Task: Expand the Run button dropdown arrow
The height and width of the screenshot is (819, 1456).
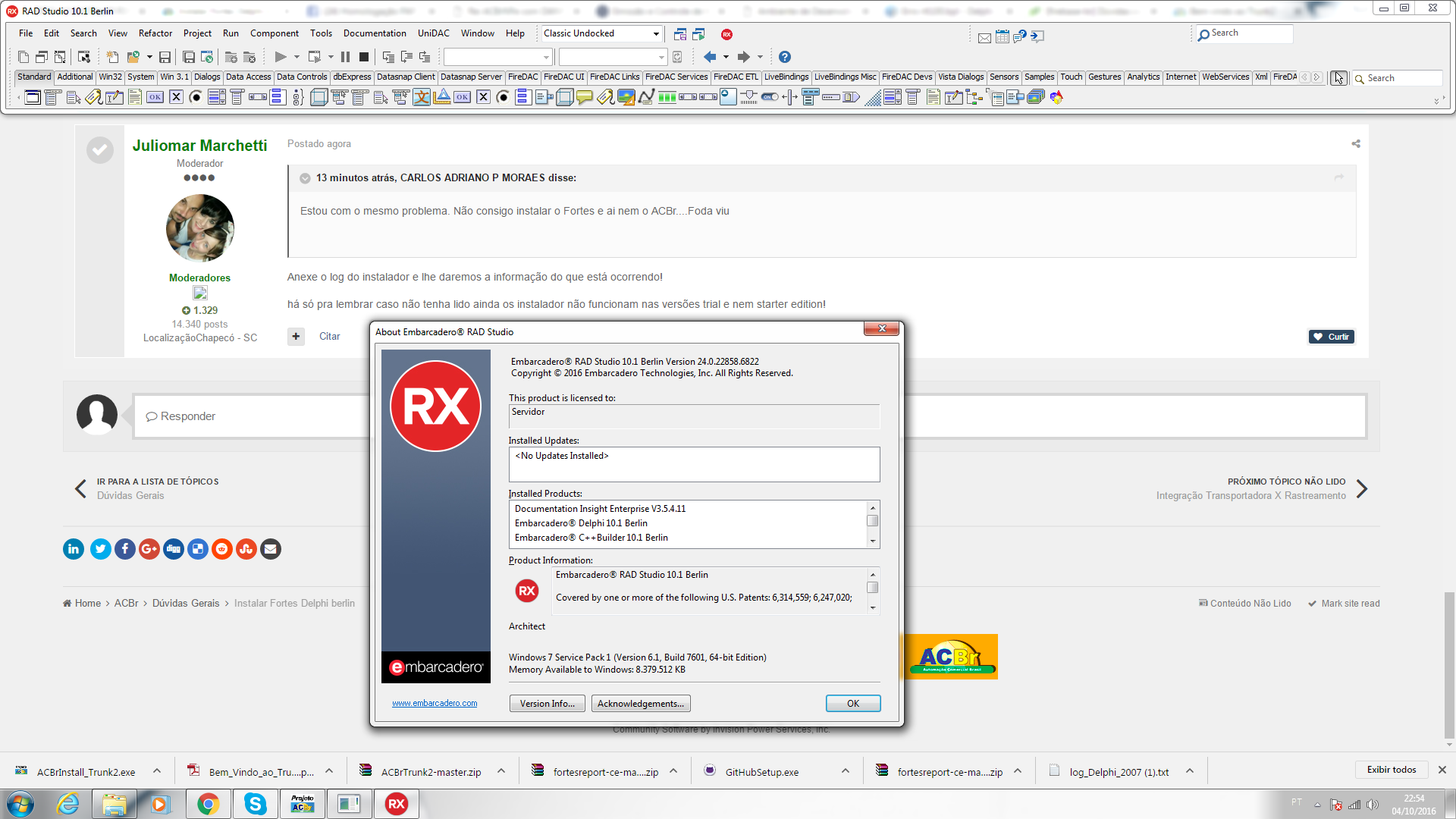Action: [x=297, y=57]
